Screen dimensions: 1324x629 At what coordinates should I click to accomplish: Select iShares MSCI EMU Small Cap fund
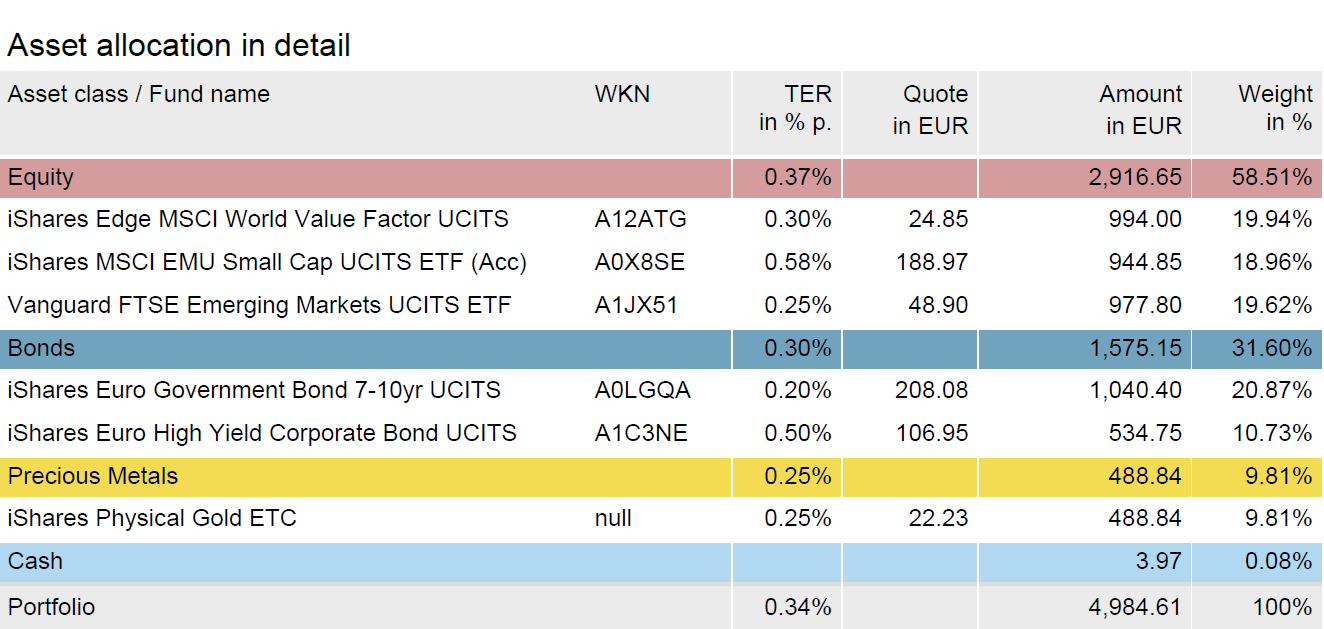(x=267, y=262)
